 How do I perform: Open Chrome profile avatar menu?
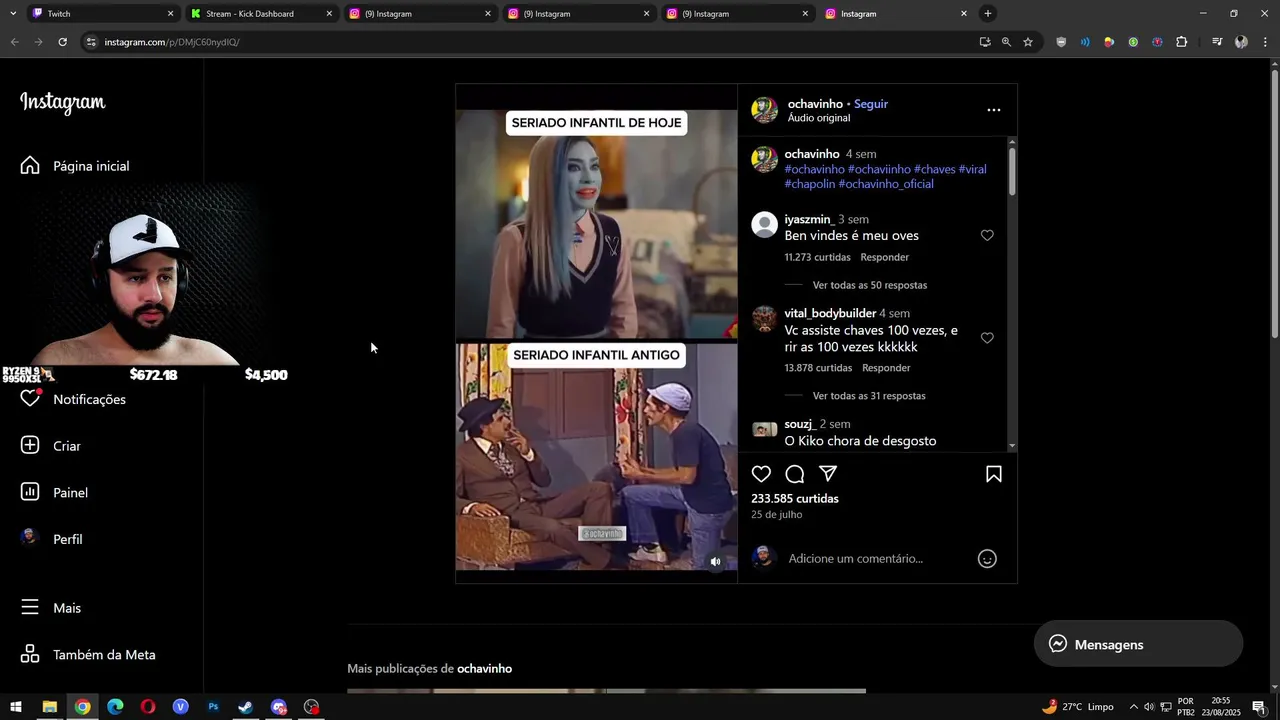[x=1241, y=42]
